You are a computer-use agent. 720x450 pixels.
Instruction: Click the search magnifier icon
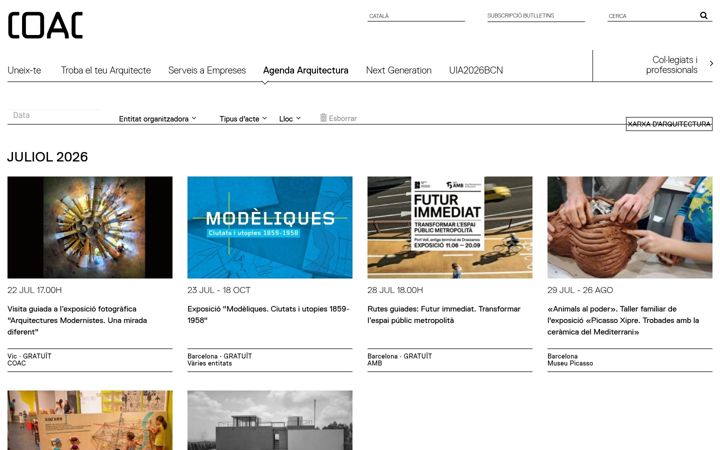[x=703, y=16]
